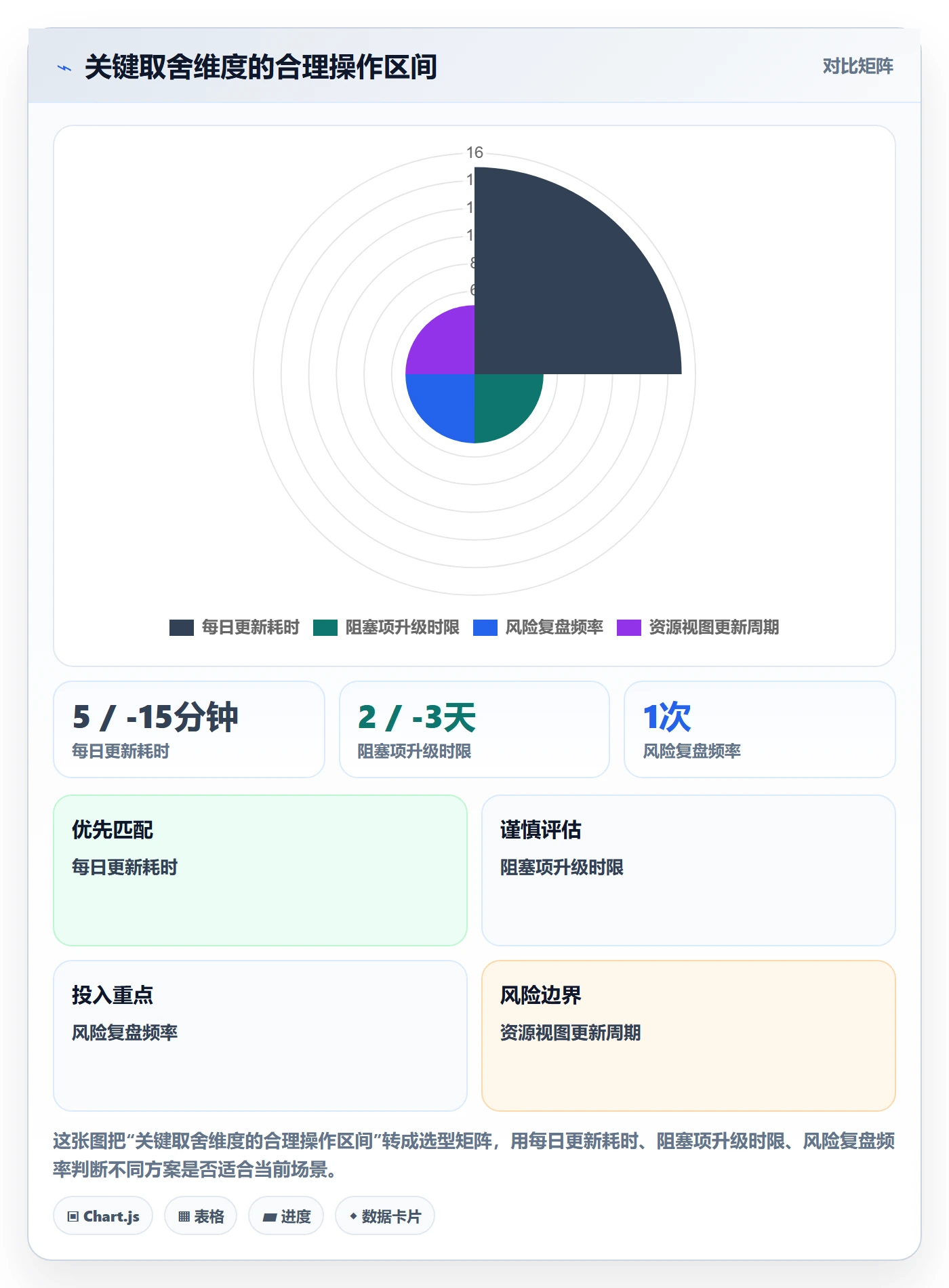949x1288 pixels.
Task: Click the 资源视图更新周期 legend text
Action: point(714,628)
